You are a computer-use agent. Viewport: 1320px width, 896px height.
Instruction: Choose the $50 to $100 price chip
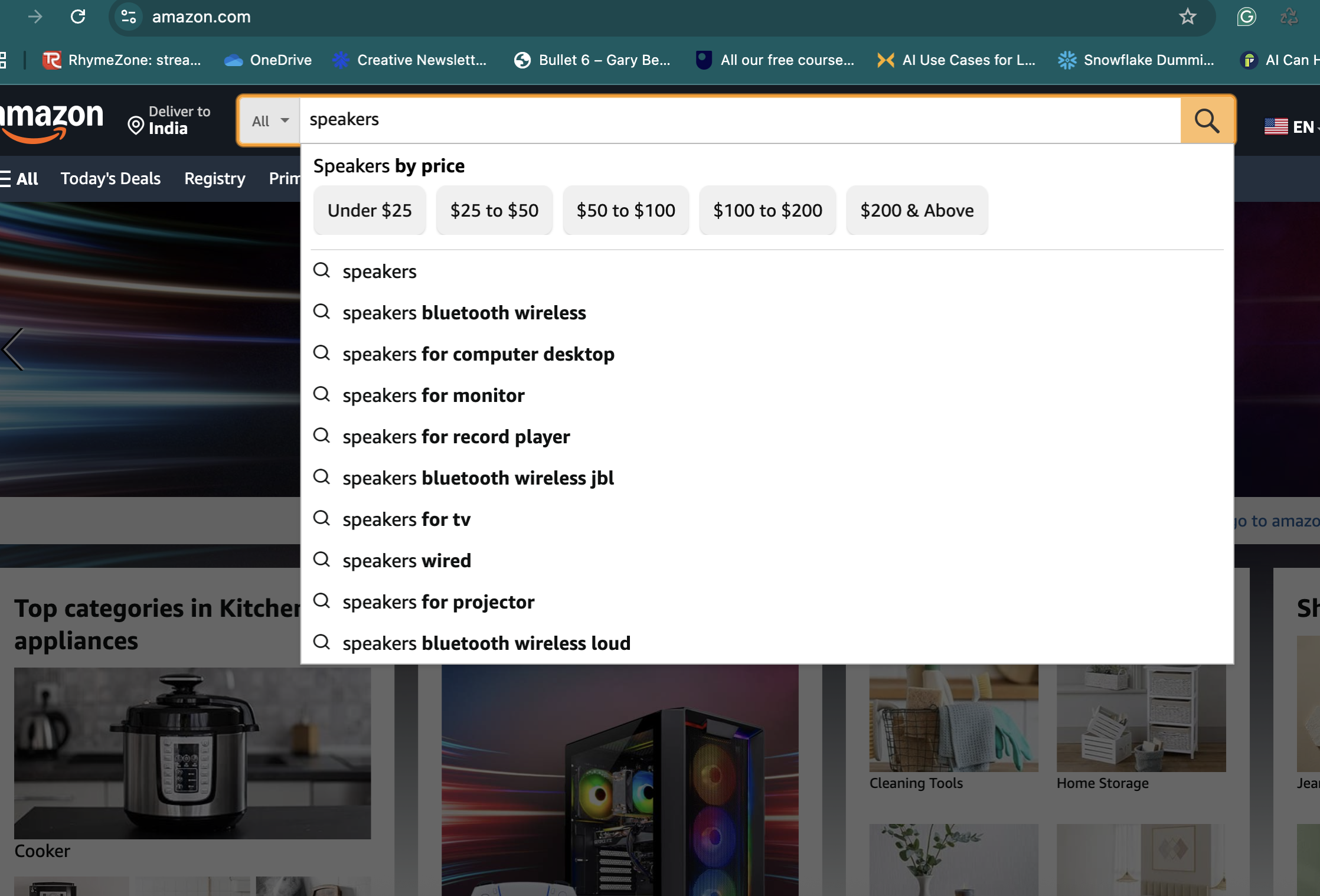click(626, 211)
